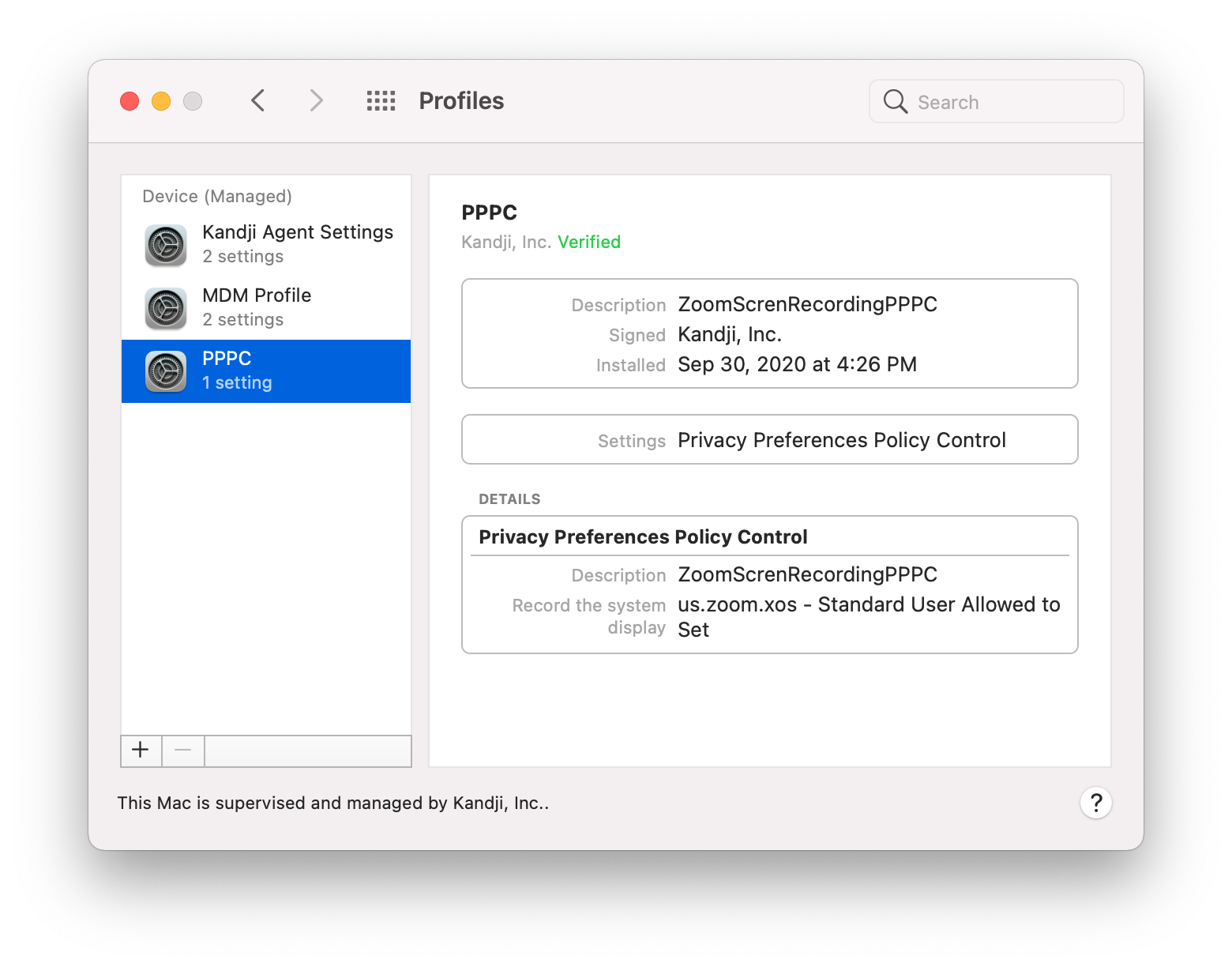The width and height of the screenshot is (1232, 967).
Task: Open Show All preferences via grid icon
Action: [381, 100]
